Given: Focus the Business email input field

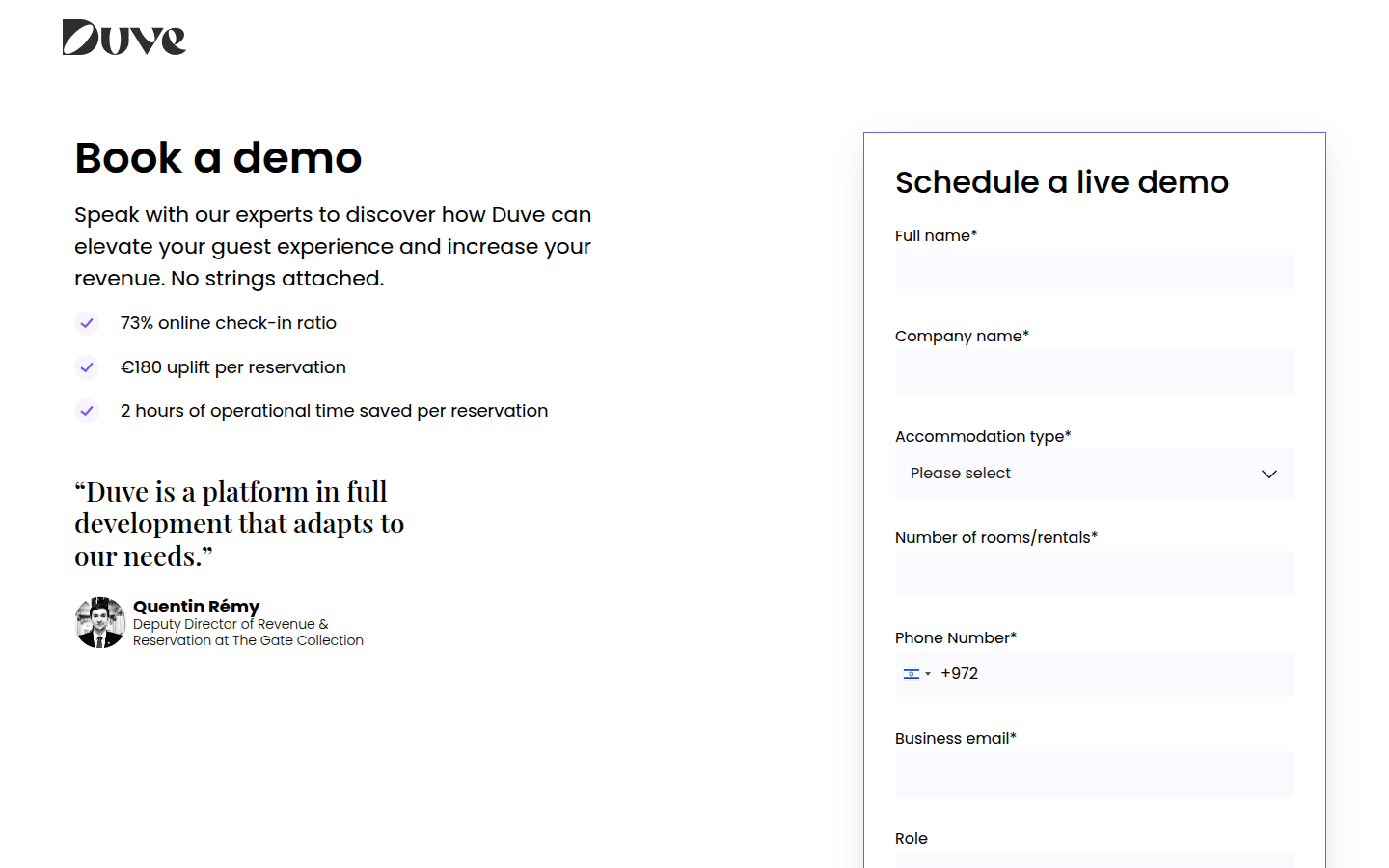Looking at the screenshot, I should tap(1094, 774).
